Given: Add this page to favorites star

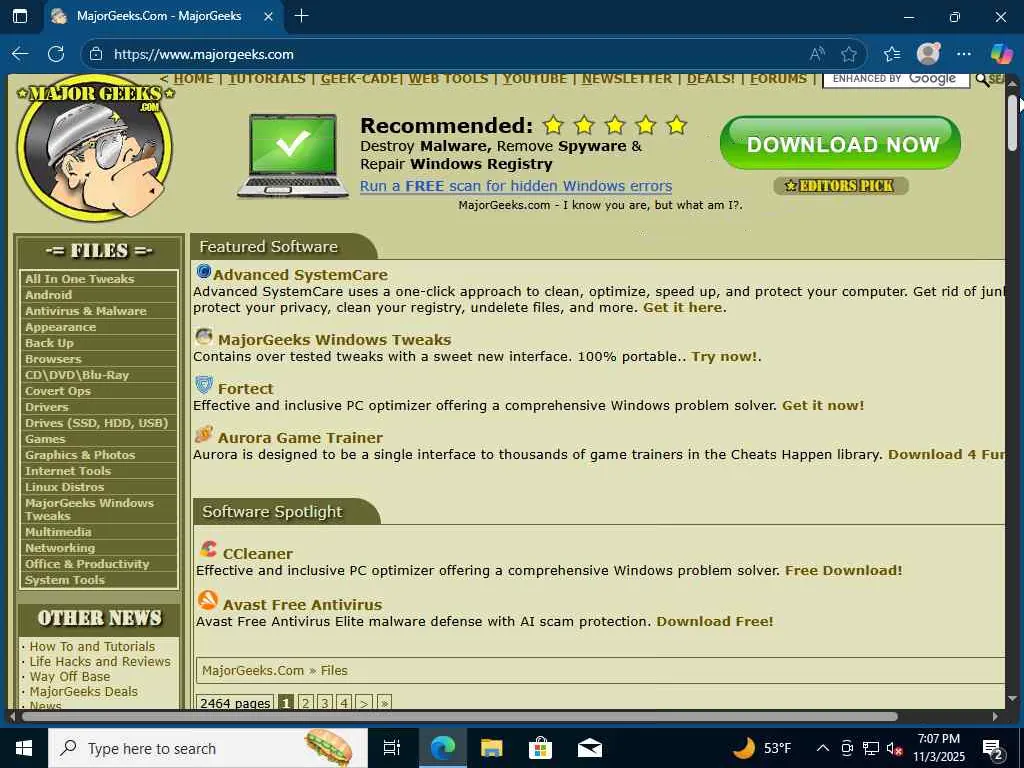Looking at the screenshot, I should pos(849,54).
